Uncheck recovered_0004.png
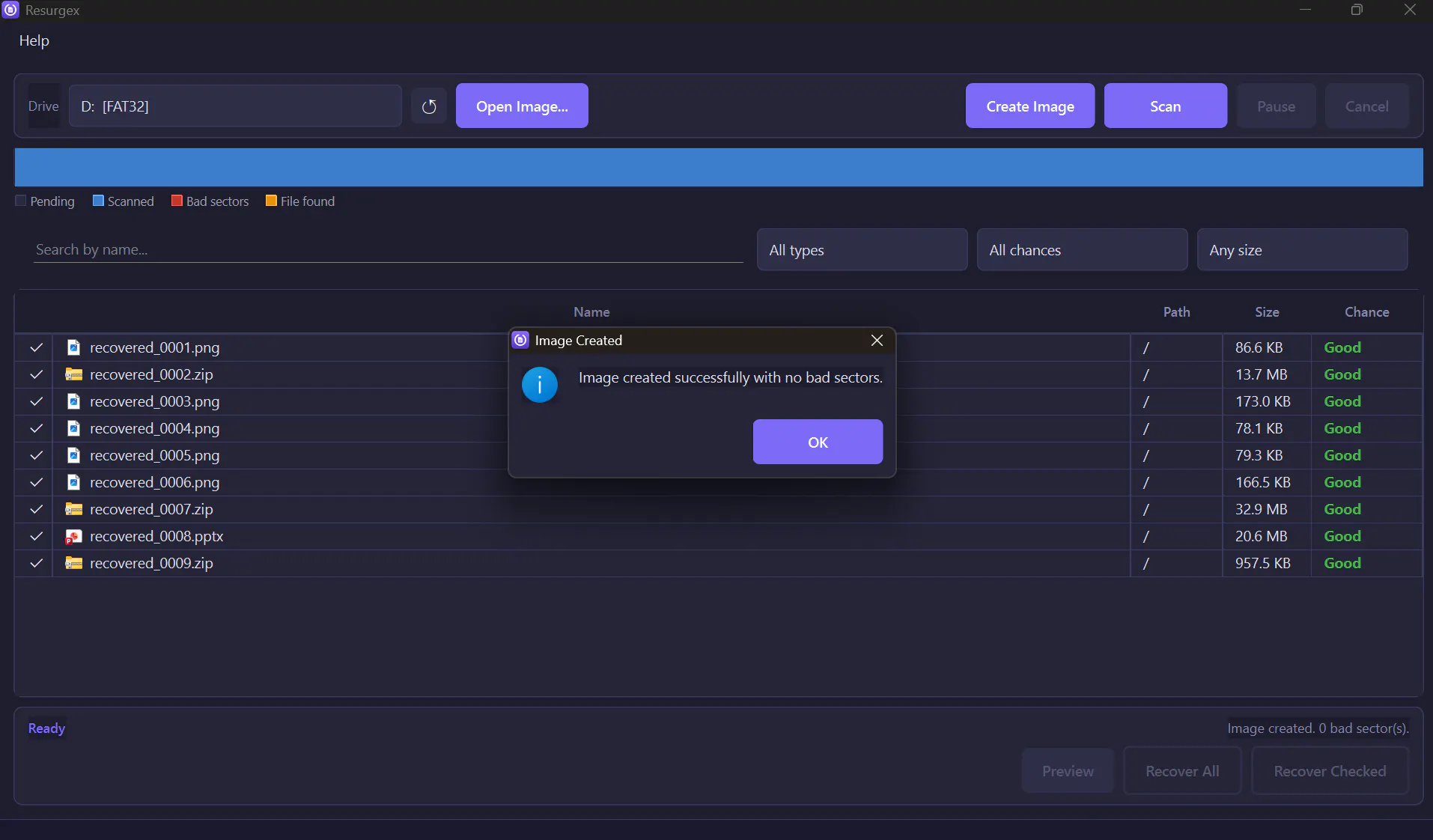1433x840 pixels. click(36, 428)
